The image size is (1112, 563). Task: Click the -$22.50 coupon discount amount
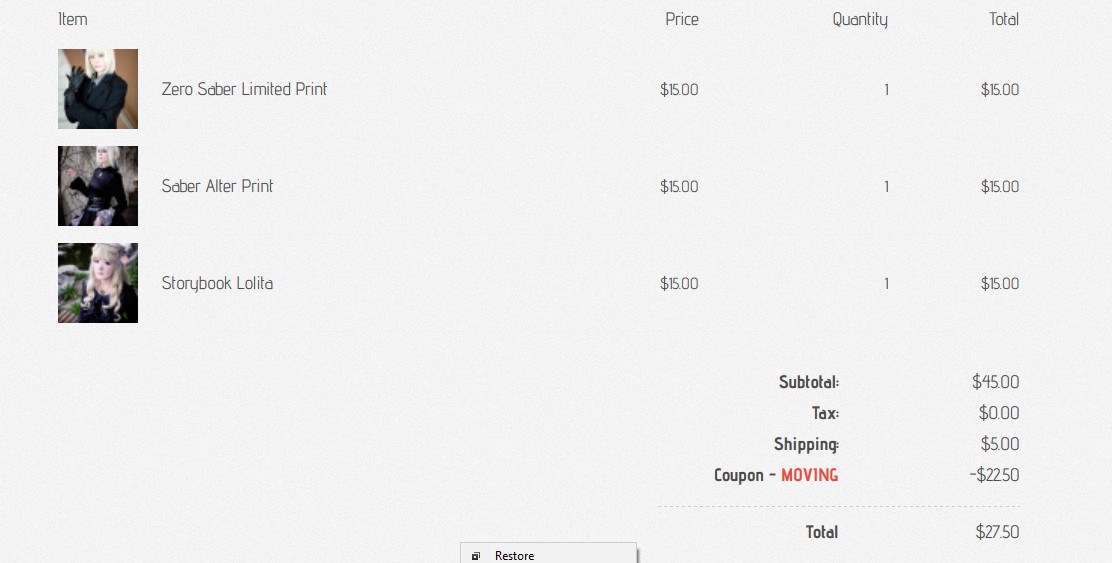[994, 475]
